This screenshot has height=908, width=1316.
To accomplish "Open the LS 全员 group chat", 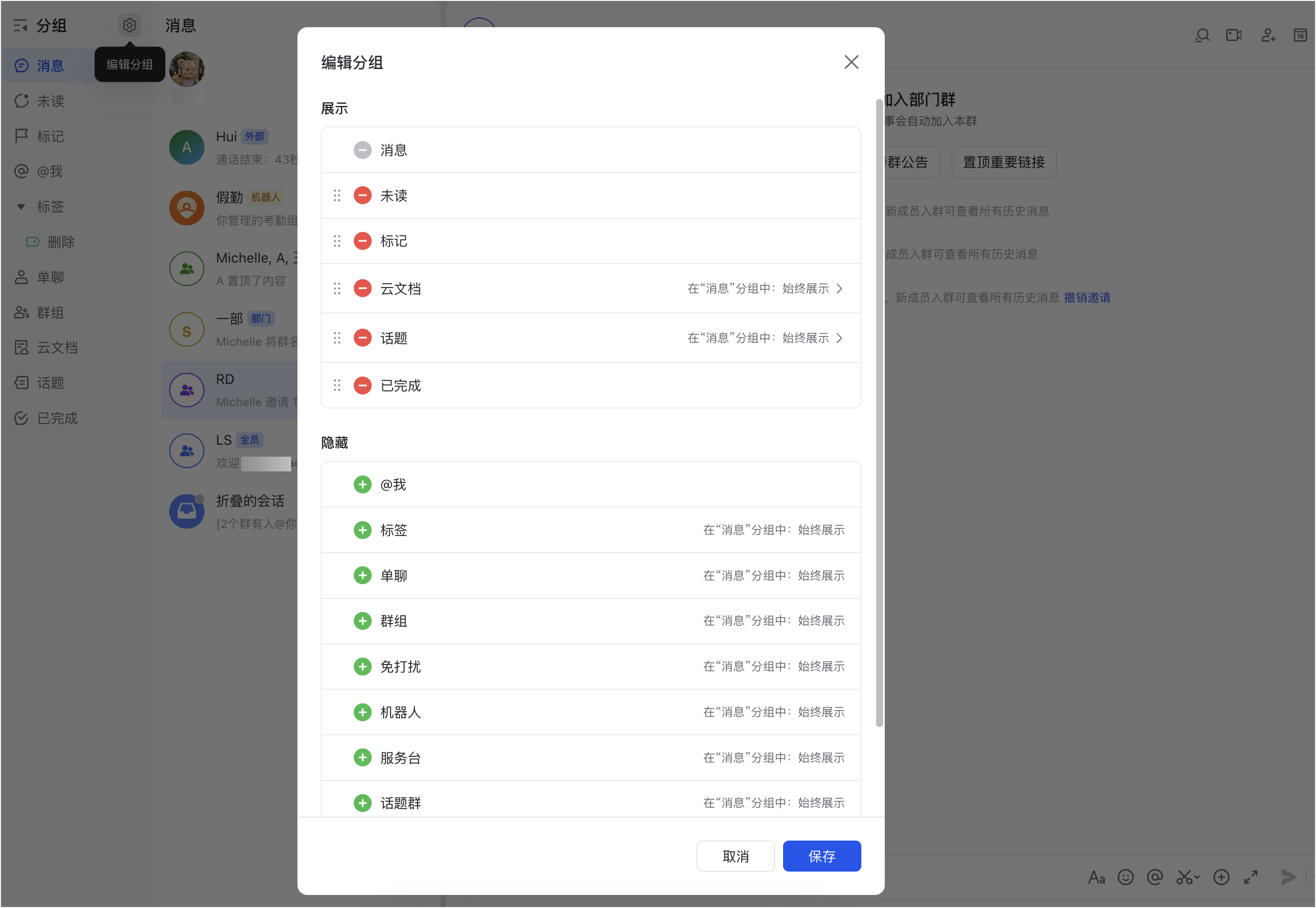I will coord(230,451).
